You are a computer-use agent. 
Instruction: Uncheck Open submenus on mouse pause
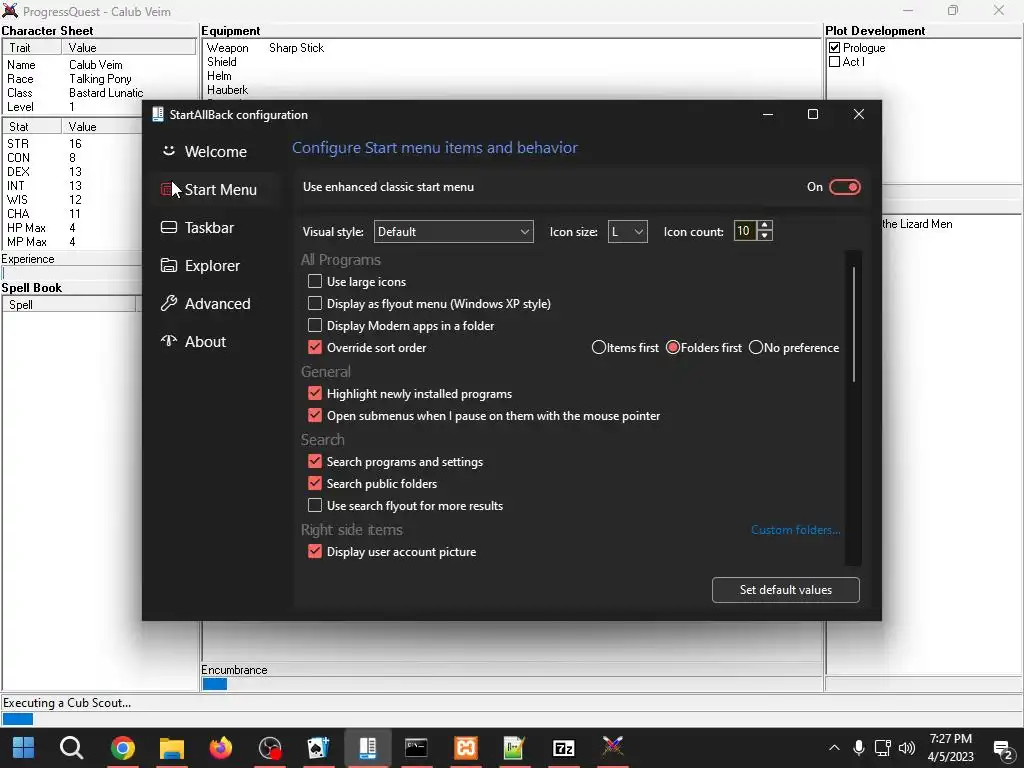click(x=315, y=415)
